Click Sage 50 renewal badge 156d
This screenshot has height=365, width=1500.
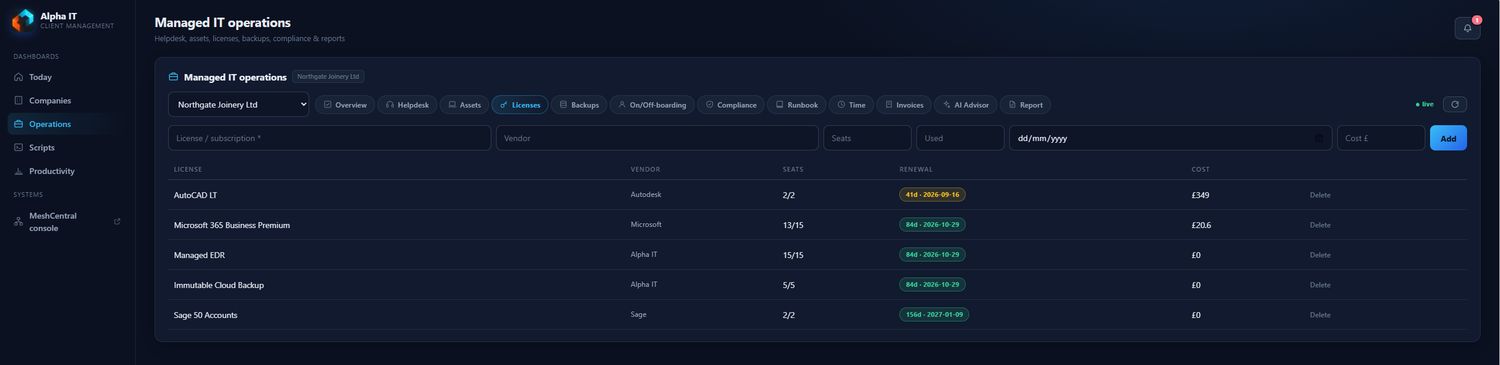pyautogui.click(x=934, y=315)
